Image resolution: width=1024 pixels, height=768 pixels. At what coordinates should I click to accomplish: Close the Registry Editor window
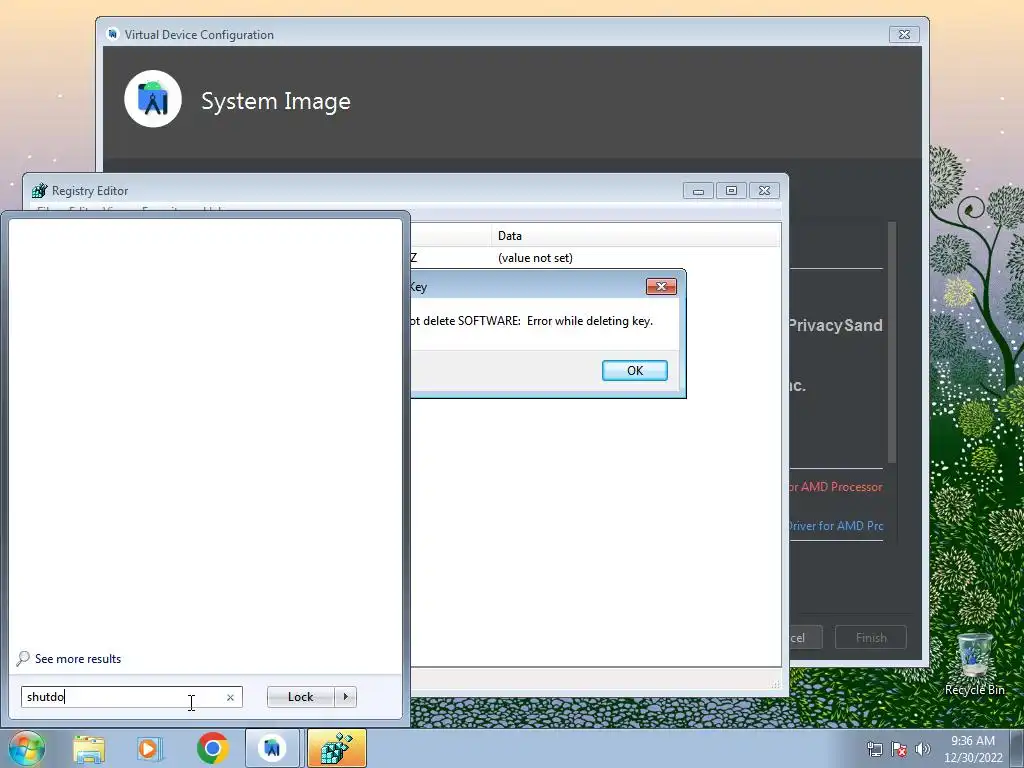pyautogui.click(x=764, y=191)
